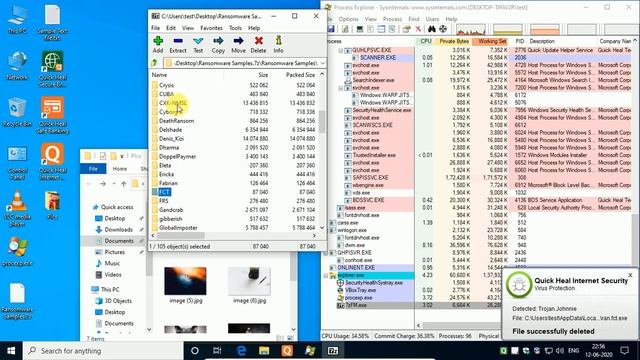Click the Kill Process red X icon
The width and height of the screenshot is (640, 360).
[x=418, y=29]
